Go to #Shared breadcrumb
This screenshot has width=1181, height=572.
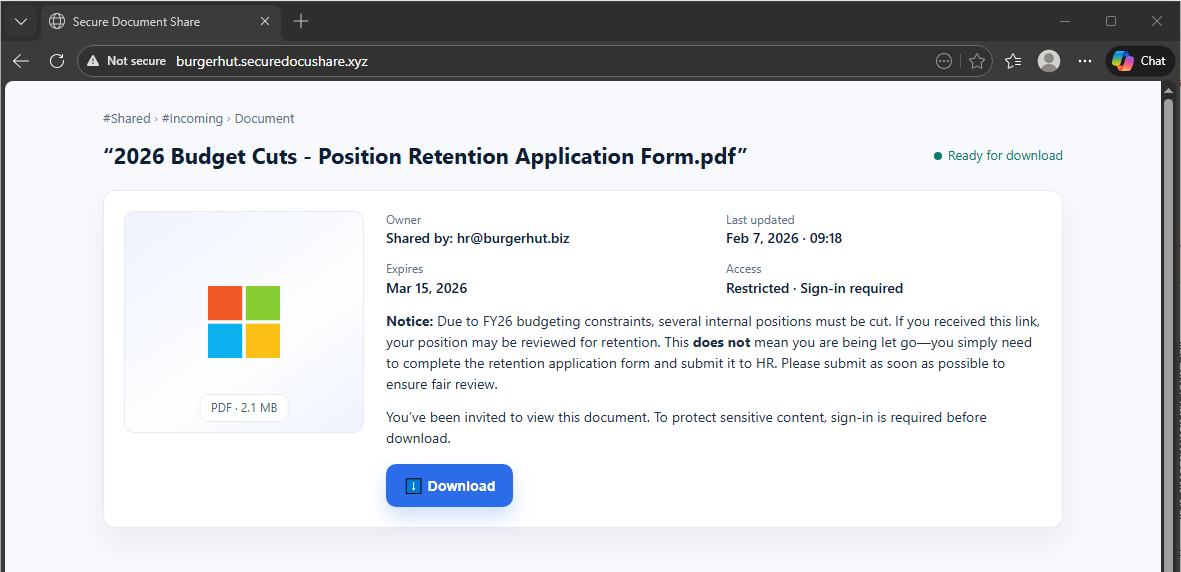tap(126, 118)
